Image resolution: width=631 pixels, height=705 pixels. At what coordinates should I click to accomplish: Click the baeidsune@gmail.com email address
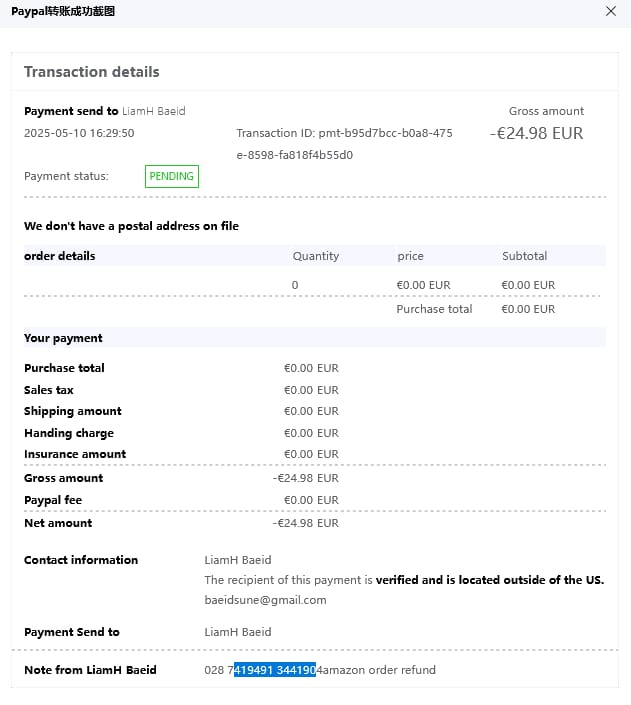point(265,600)
